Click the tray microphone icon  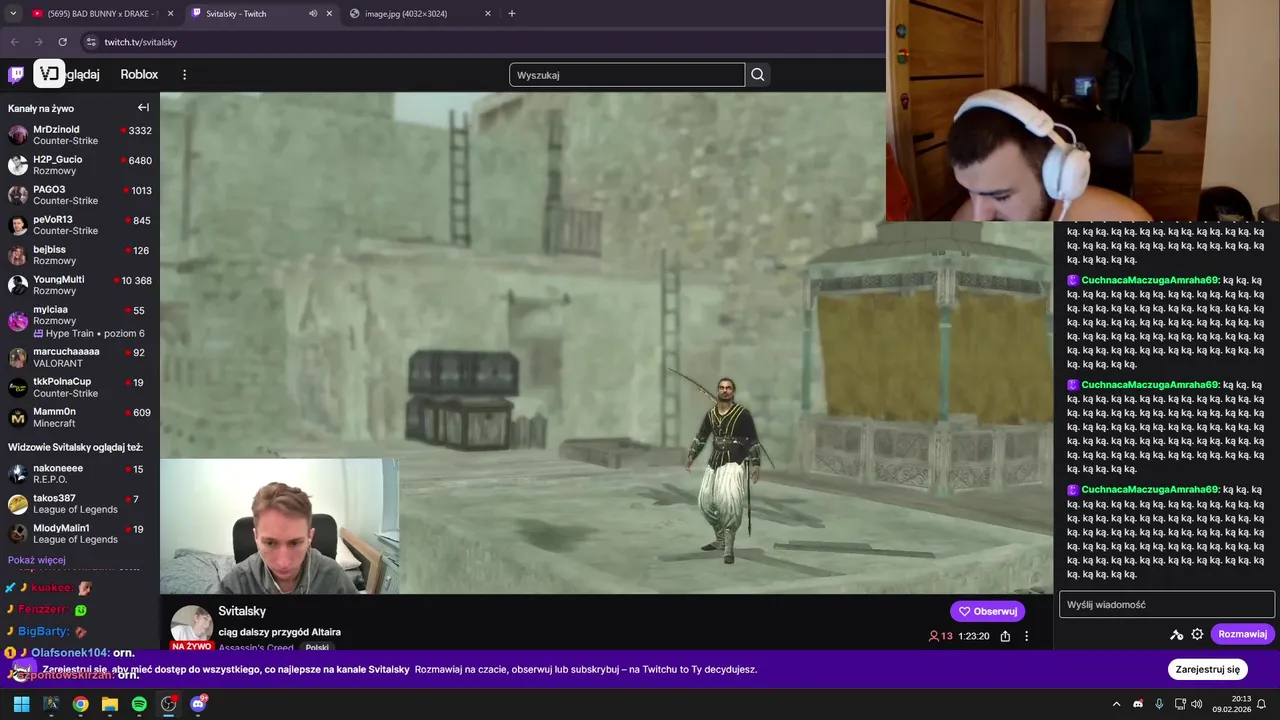click(1159, 704)
